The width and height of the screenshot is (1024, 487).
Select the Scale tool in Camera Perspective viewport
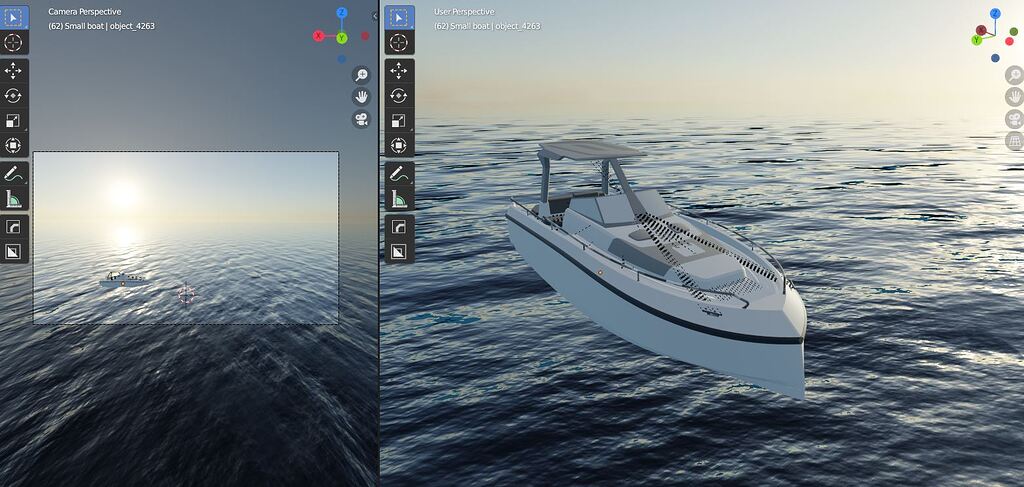click(13, 121)
